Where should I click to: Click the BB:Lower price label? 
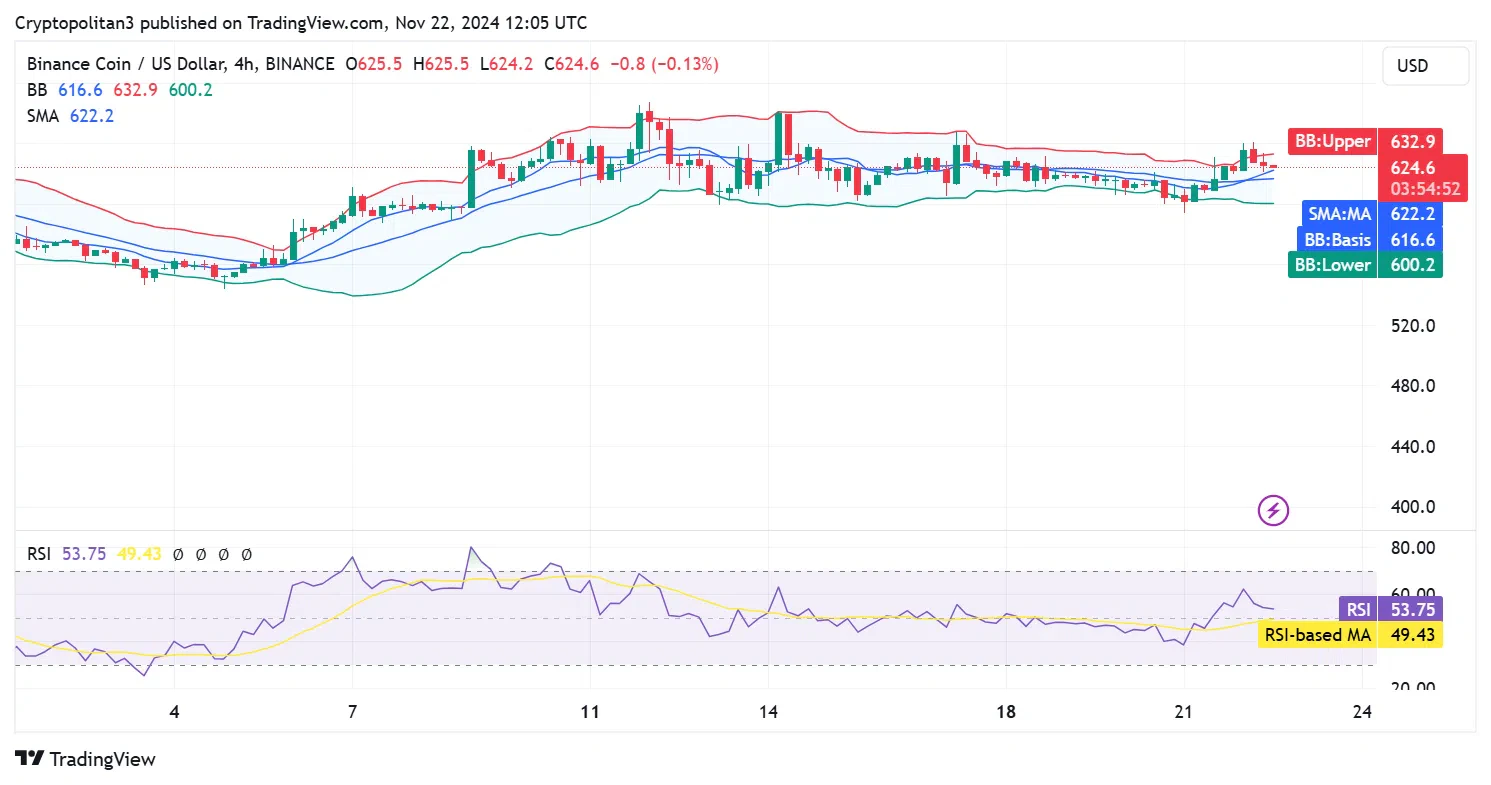click(x=1332, y=265)
